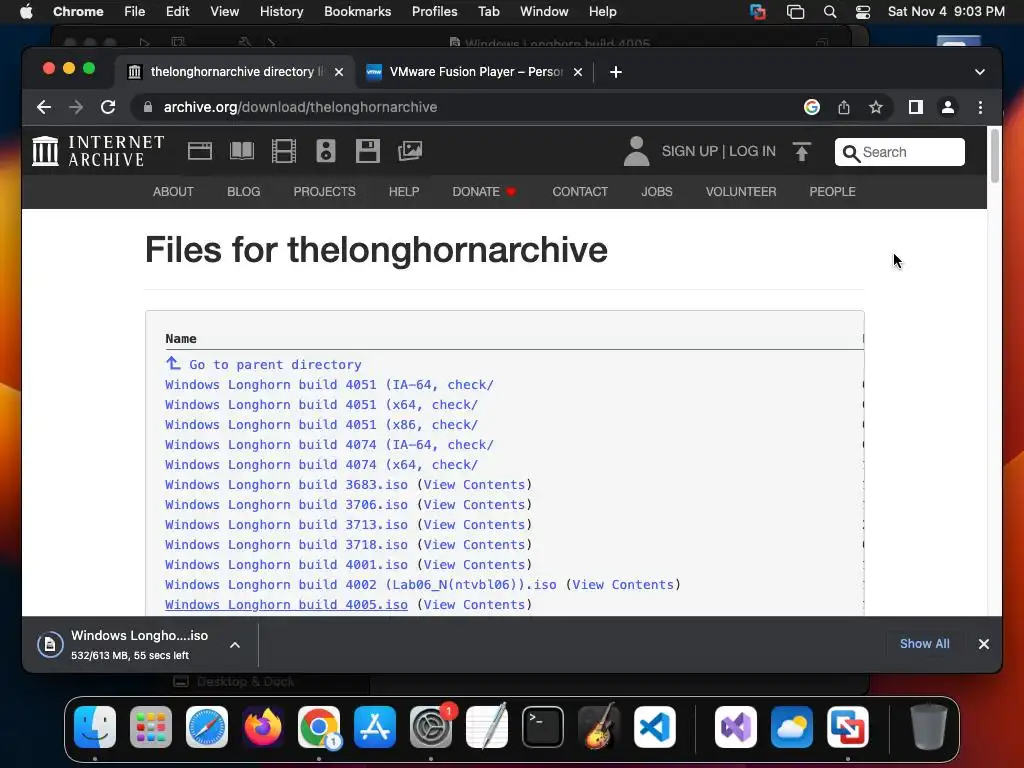1024x768 pixels.
Task: Open the Profiles menu
Action: (434, 12)
